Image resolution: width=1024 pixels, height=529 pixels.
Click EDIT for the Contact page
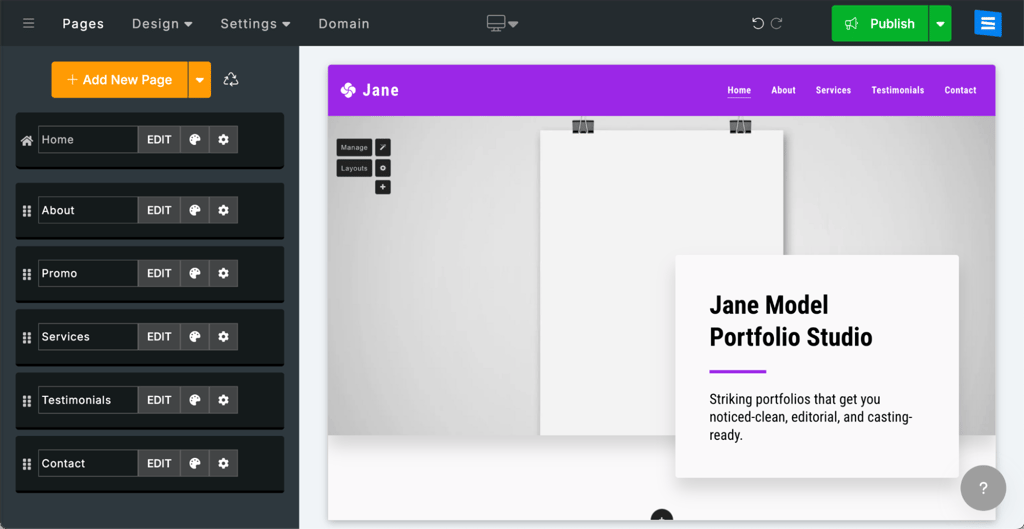tap(159, 464)
